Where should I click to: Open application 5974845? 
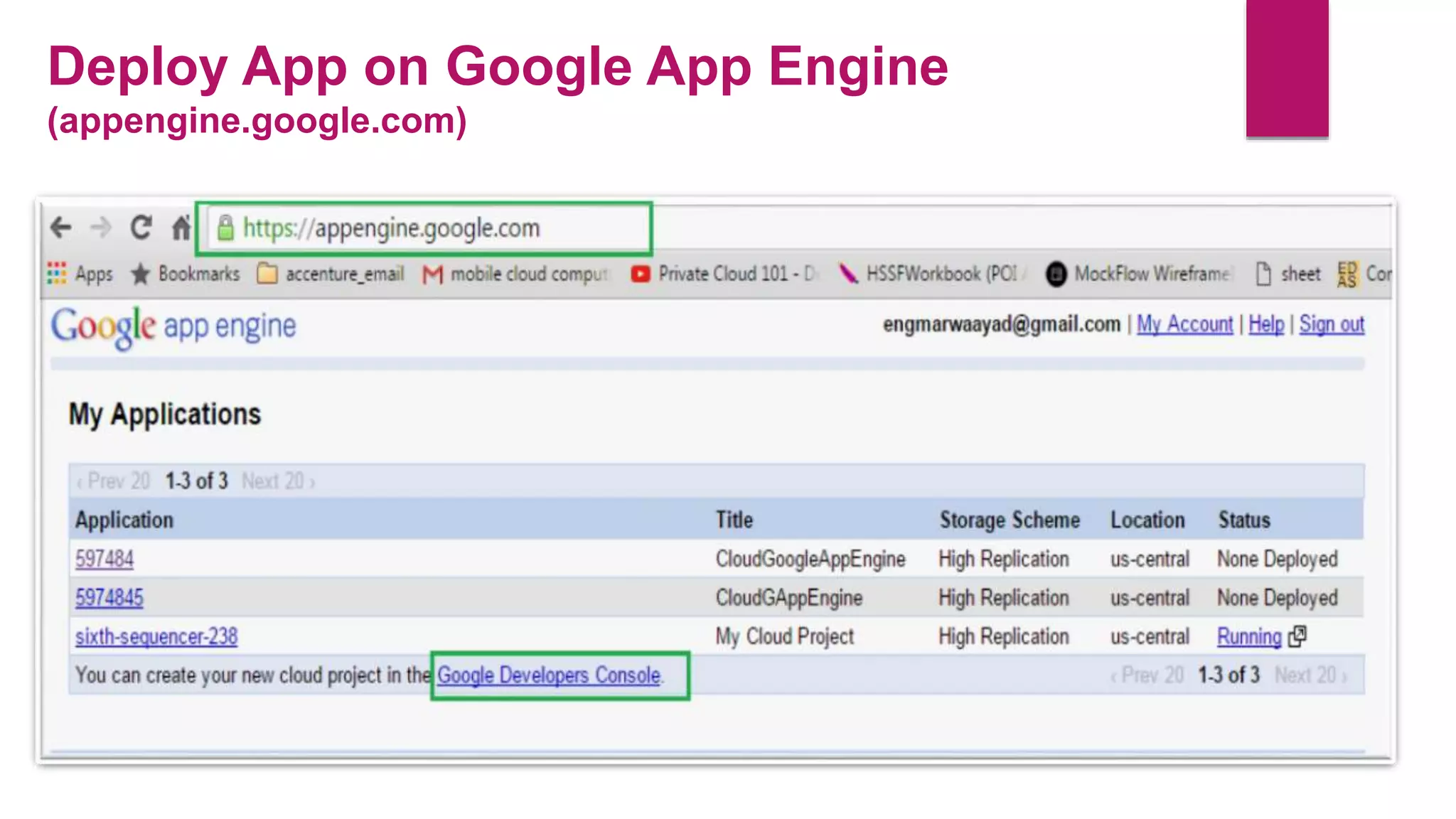[x=109, y=598]
